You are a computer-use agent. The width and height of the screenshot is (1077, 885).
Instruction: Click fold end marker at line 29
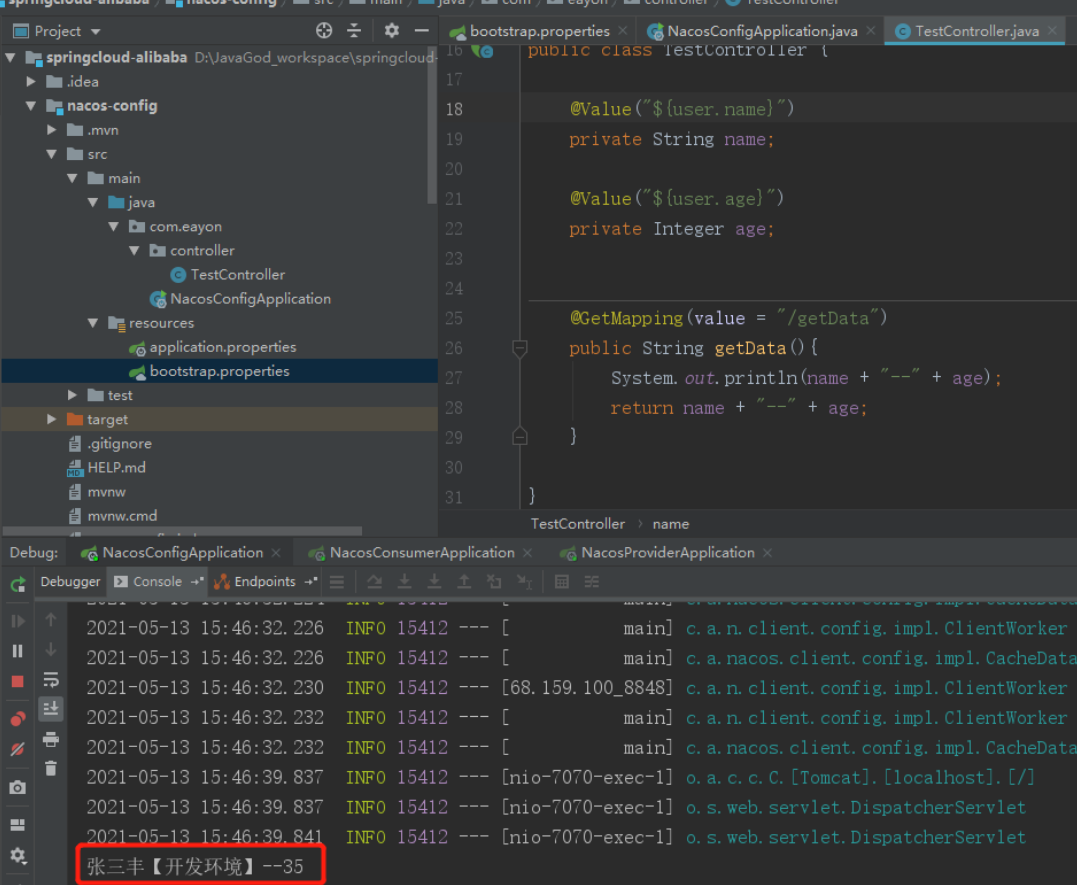[520, 436]
